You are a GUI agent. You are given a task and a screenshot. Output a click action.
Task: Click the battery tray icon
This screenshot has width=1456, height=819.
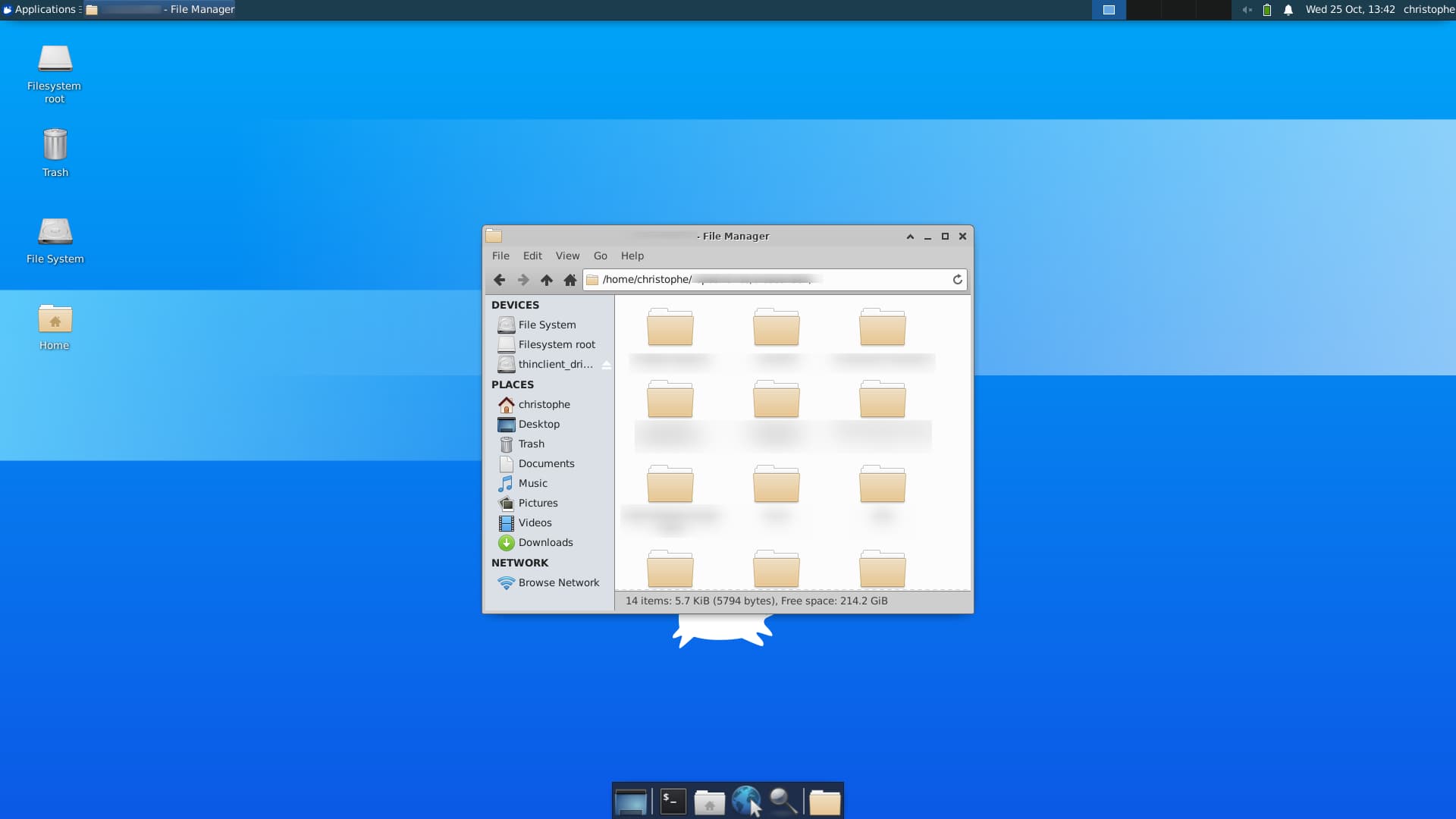tap(1267, 10)
